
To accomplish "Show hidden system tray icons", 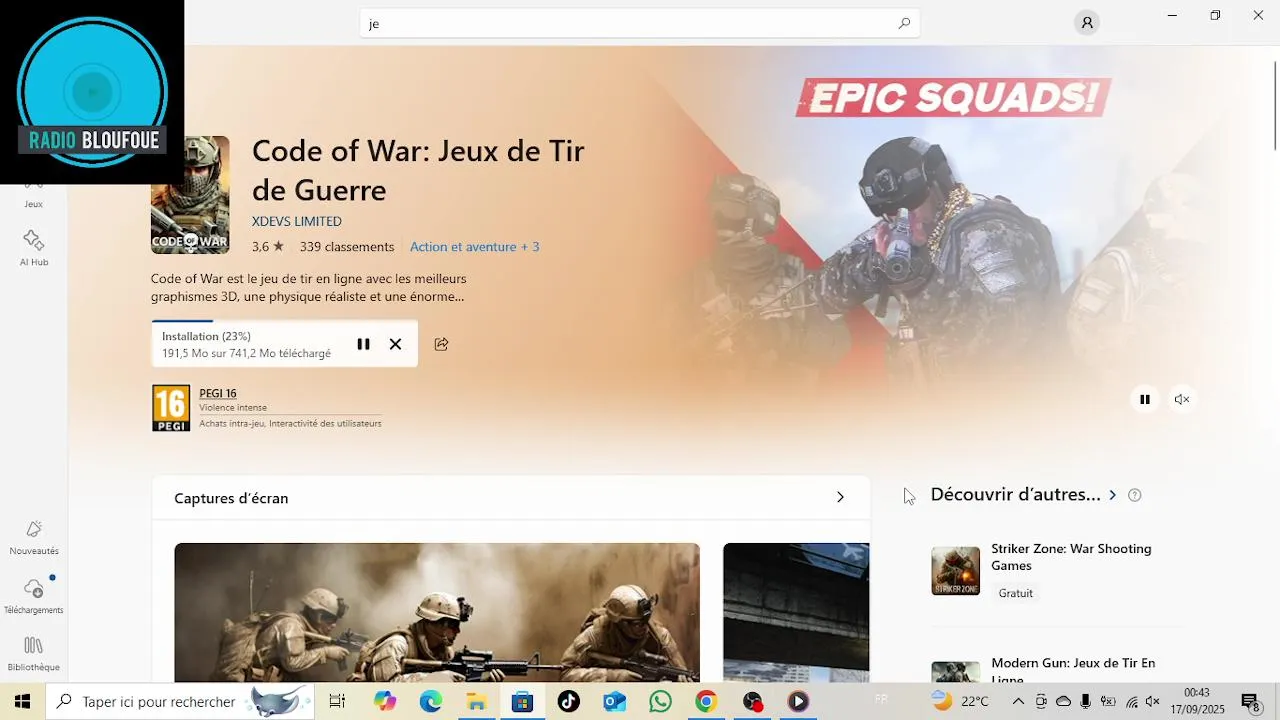I will point(1018,701).
